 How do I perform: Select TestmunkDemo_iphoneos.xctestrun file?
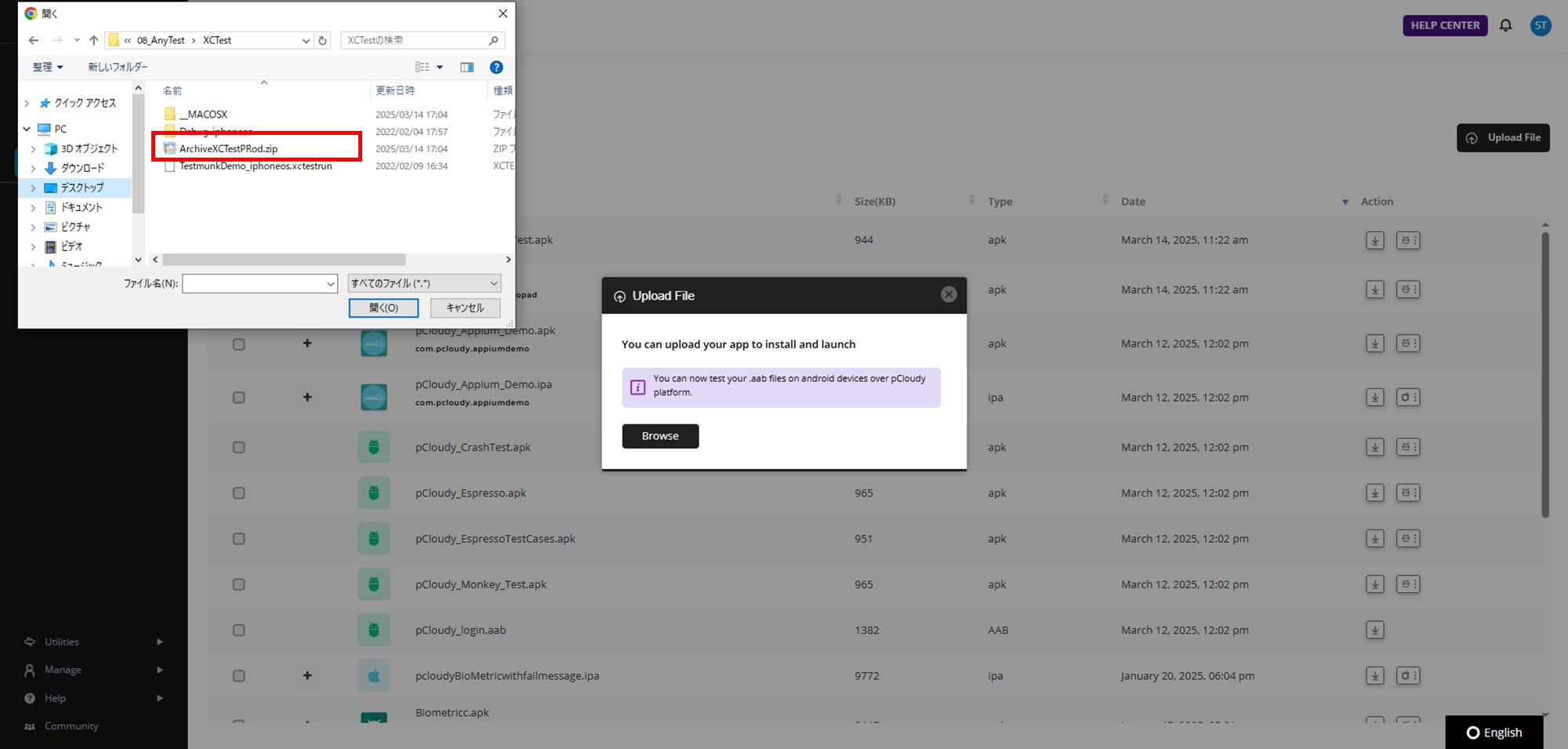256,166
